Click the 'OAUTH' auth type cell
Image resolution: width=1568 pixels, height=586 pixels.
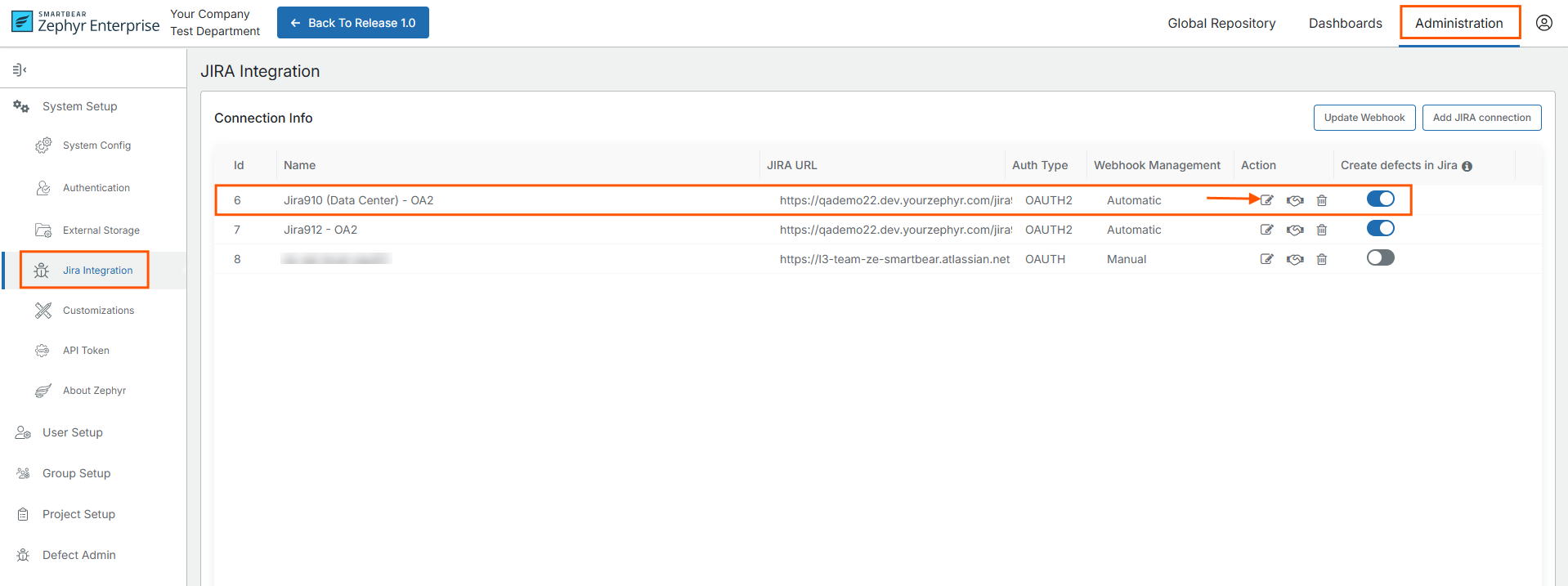(x=1045, y=259)
